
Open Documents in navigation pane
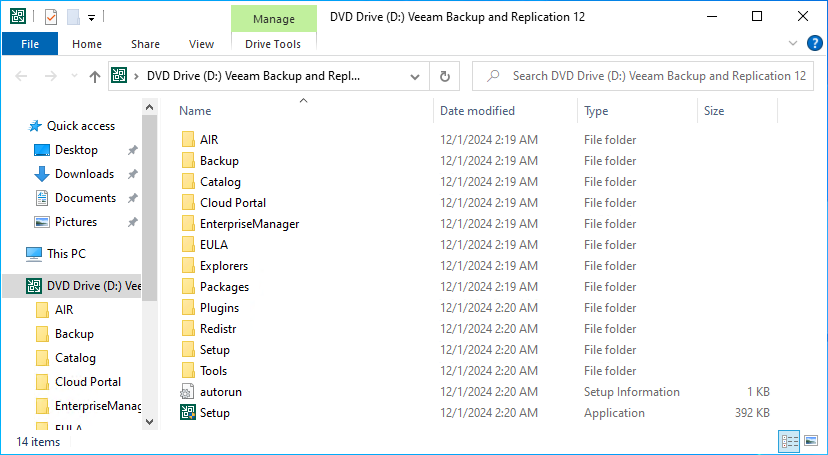85,198
